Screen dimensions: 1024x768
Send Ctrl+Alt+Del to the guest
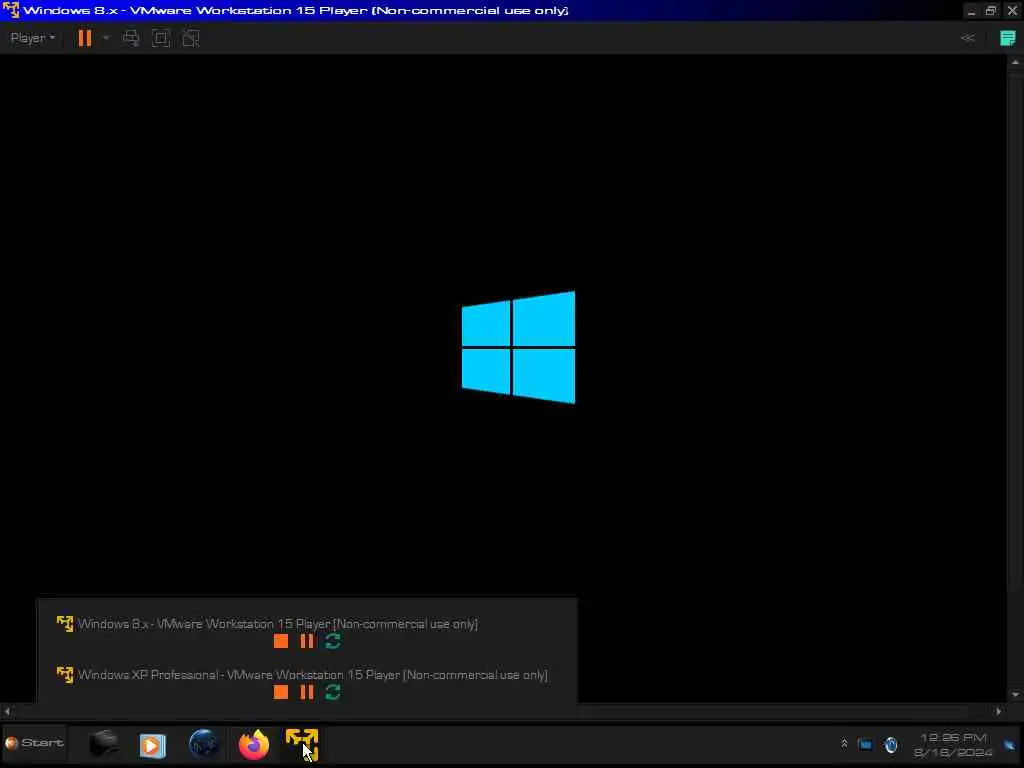(x=131, y=38)
